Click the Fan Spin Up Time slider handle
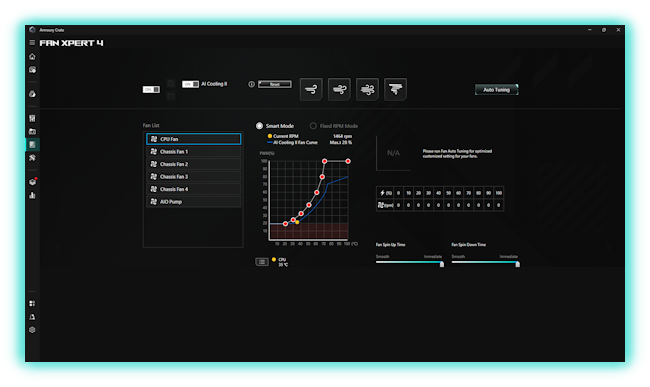650x387 pixels. [442, 264]
